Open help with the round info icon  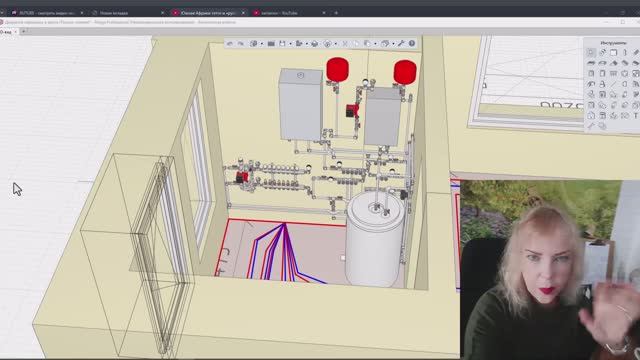click(412, 44)
